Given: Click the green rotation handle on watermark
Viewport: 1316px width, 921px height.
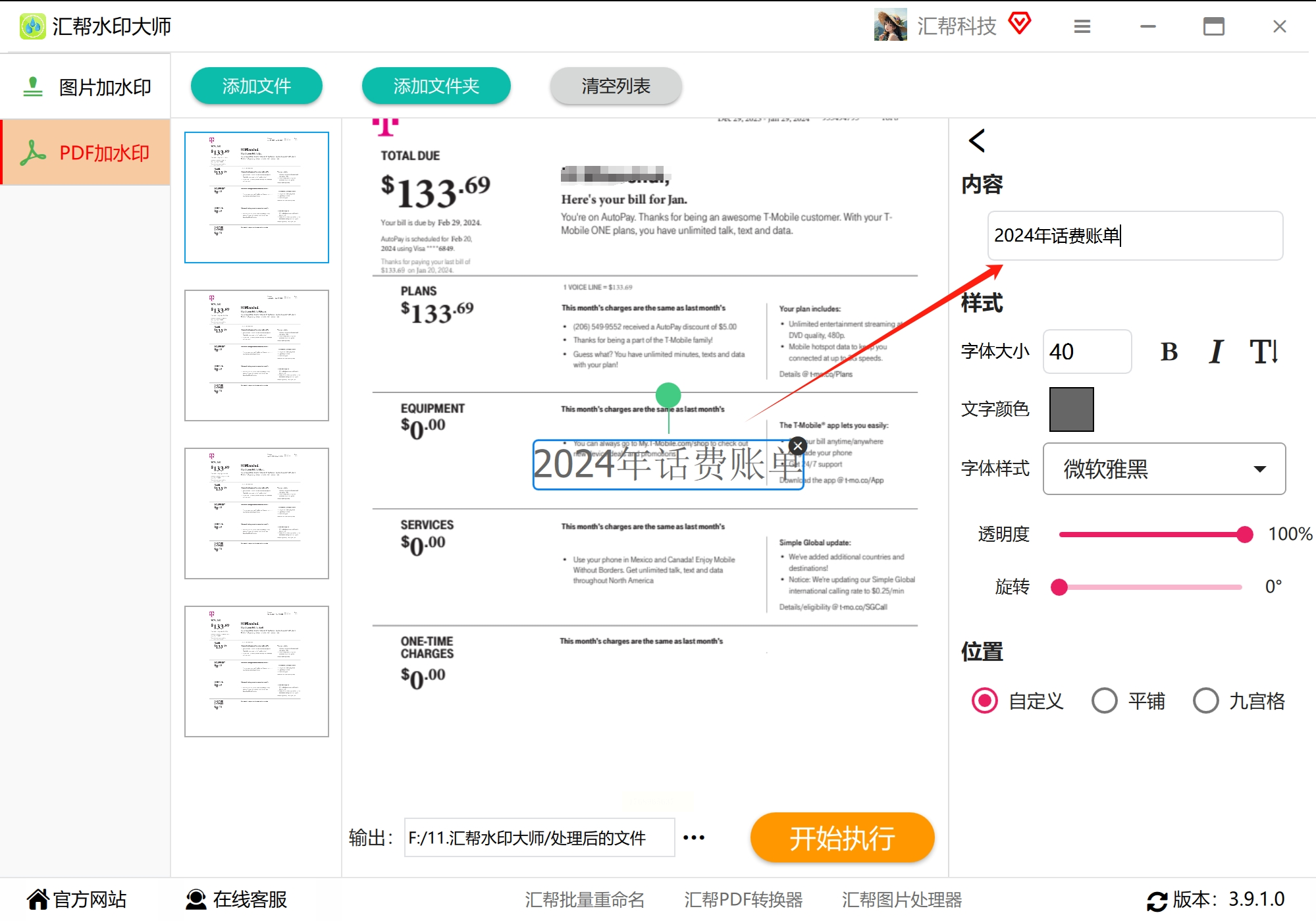Looking at the screenshot, I should pos(668,395).
